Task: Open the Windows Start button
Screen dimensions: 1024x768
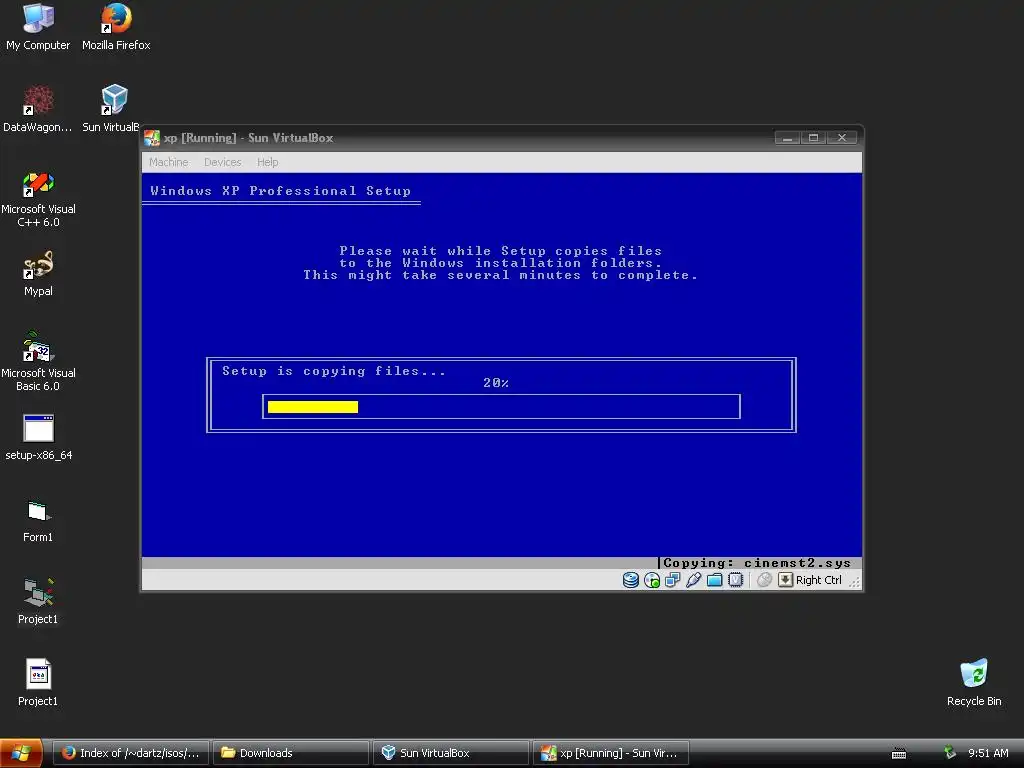Action: (21, 753)
